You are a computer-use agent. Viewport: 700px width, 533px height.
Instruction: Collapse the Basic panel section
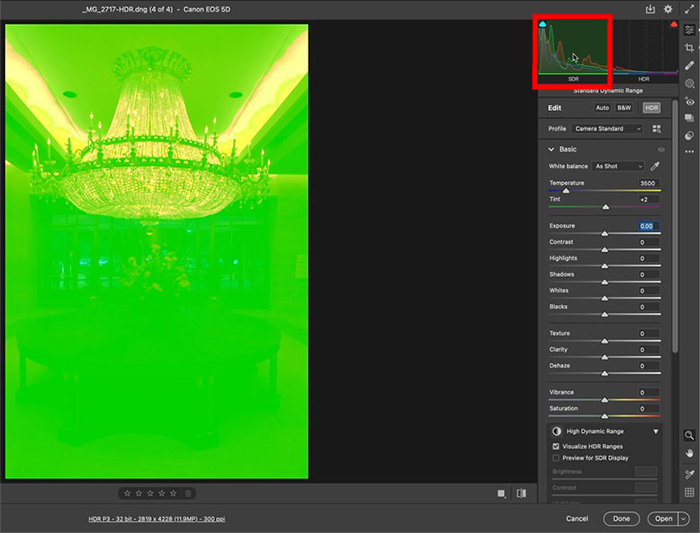click(x=551, y=149)
